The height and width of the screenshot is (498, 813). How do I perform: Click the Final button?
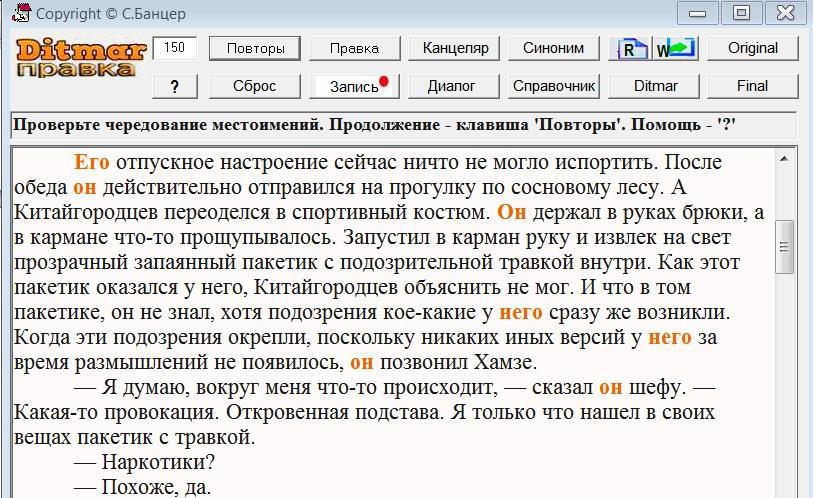(753, 86)
